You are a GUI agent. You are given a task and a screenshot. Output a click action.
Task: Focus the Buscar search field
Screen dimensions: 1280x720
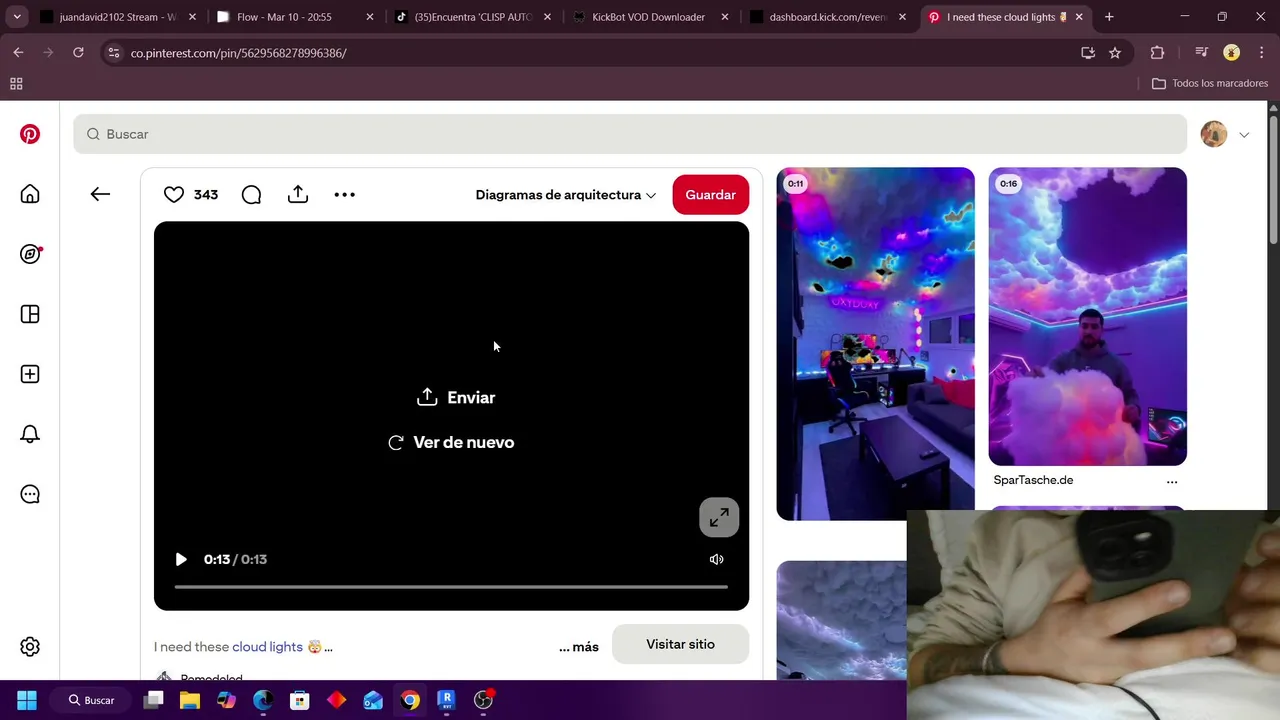[x=630, y=134]
